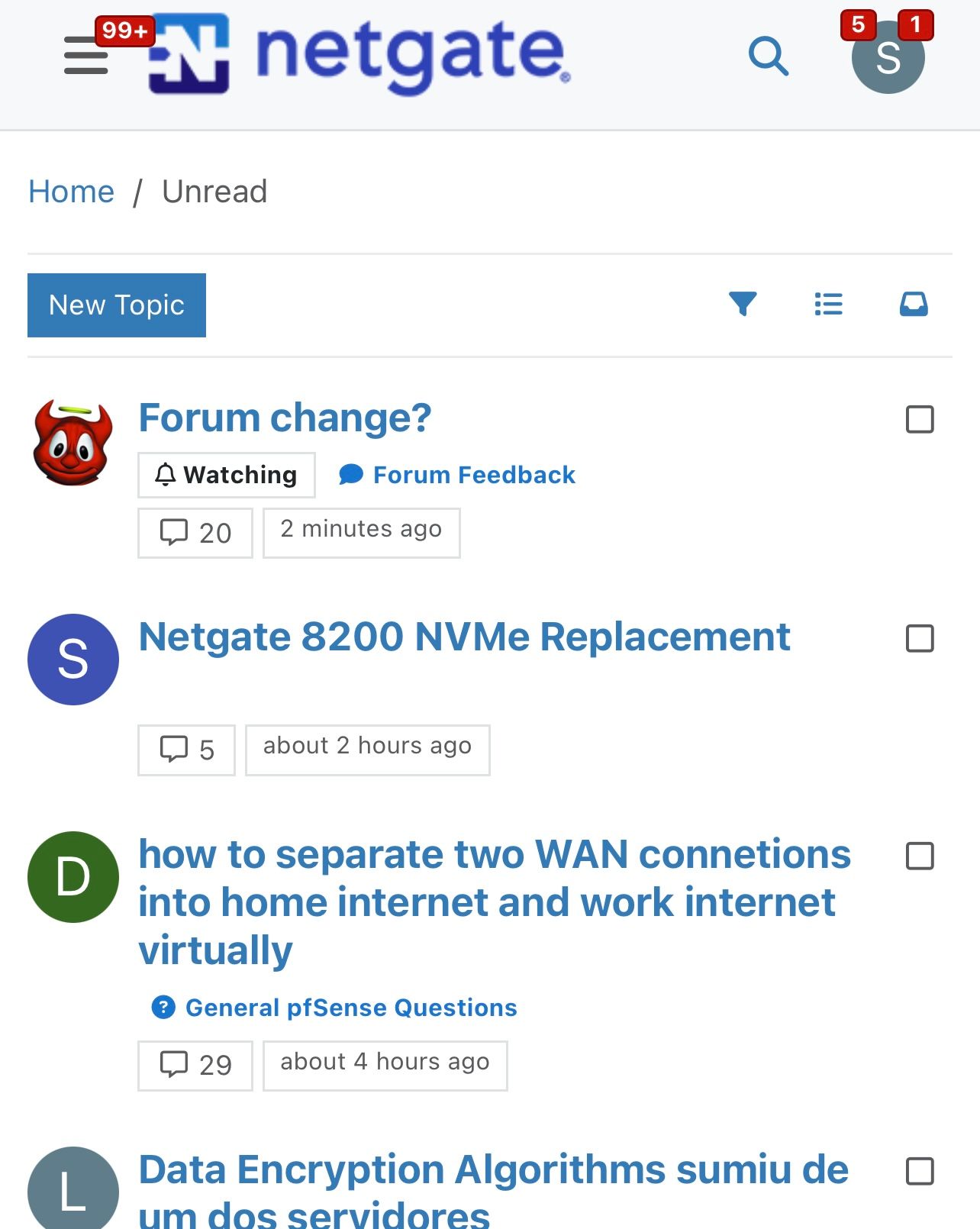The image size is (980, 1229).
Task: Select the Forum change? topic checkbox
Action: pos(920,419)
